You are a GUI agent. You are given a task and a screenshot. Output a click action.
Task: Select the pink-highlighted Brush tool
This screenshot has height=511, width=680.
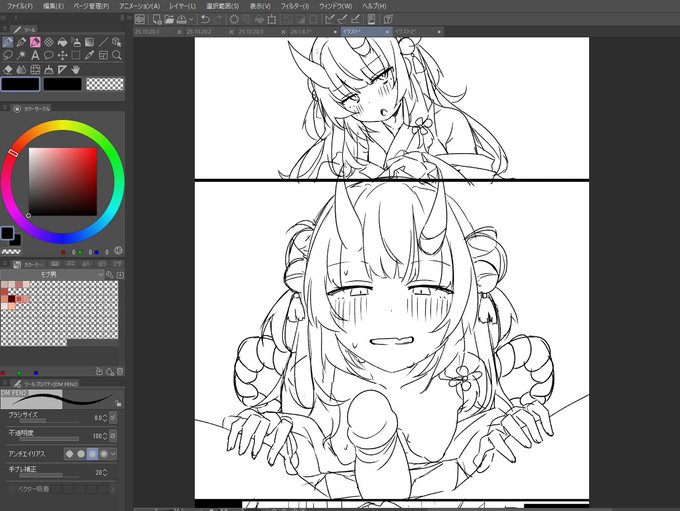[x=35, y=42]
